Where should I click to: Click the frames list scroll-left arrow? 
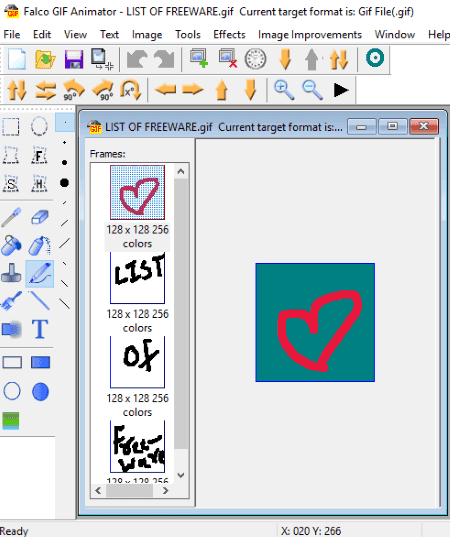[x=98, y=490]
